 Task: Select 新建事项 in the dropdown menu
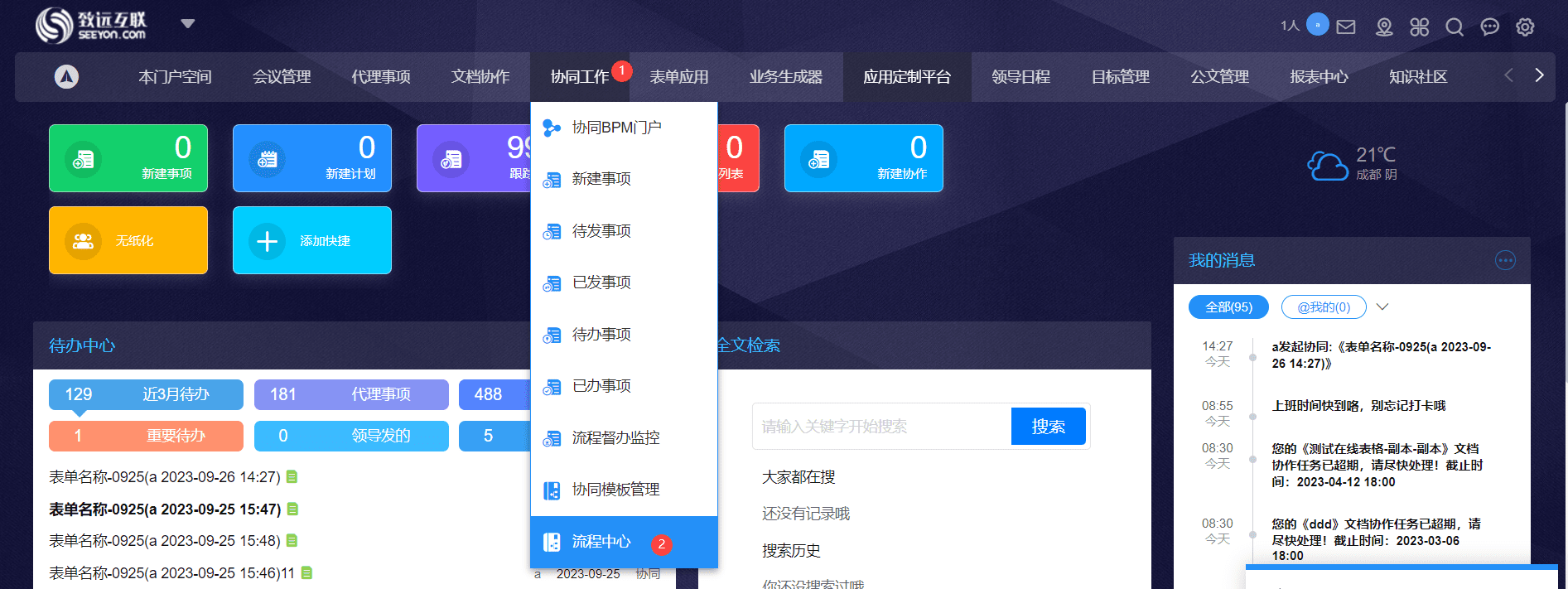point(624,179)
